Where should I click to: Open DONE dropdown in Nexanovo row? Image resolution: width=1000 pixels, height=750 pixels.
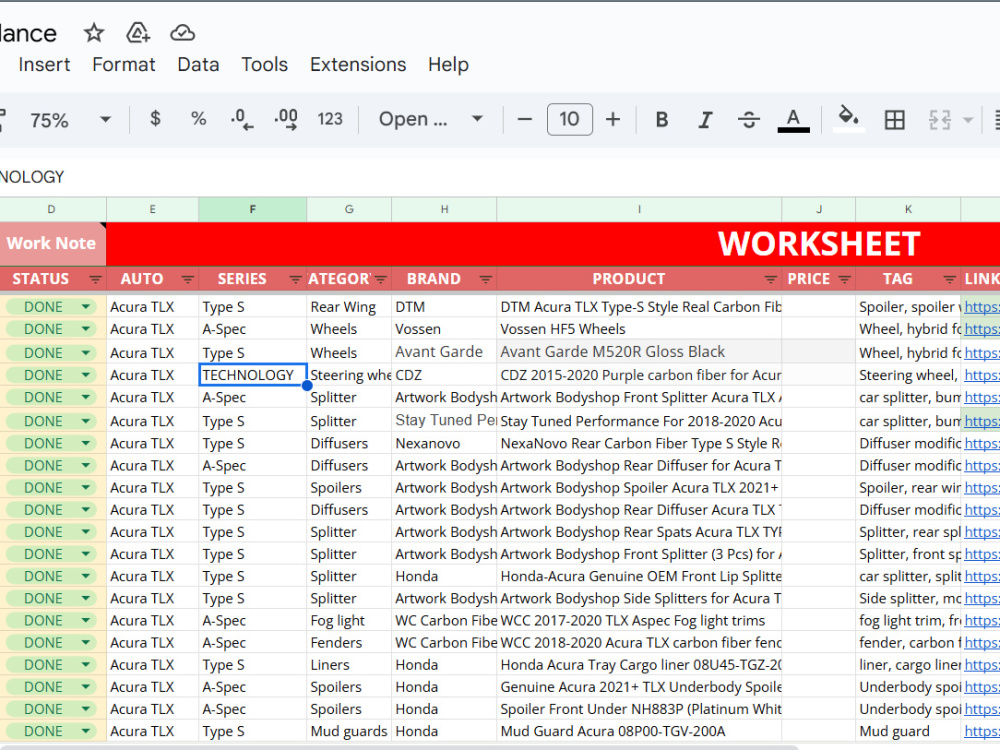point(85,443)
